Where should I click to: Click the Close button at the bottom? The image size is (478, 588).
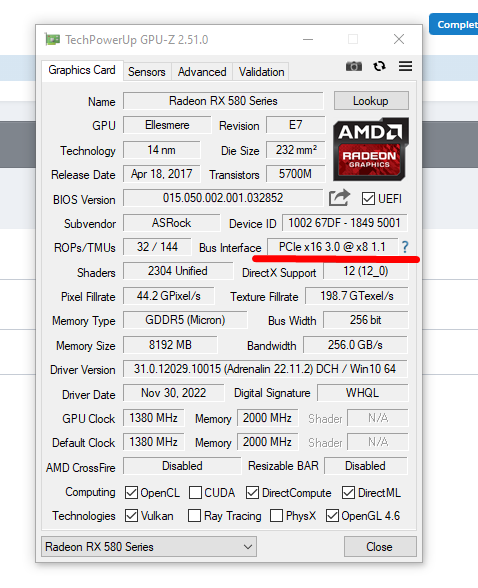click(x=379, y=546)
